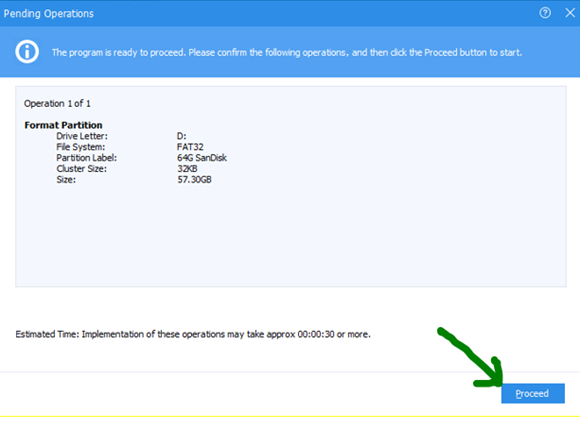Click the Pending Operations title text

[48, 14]
